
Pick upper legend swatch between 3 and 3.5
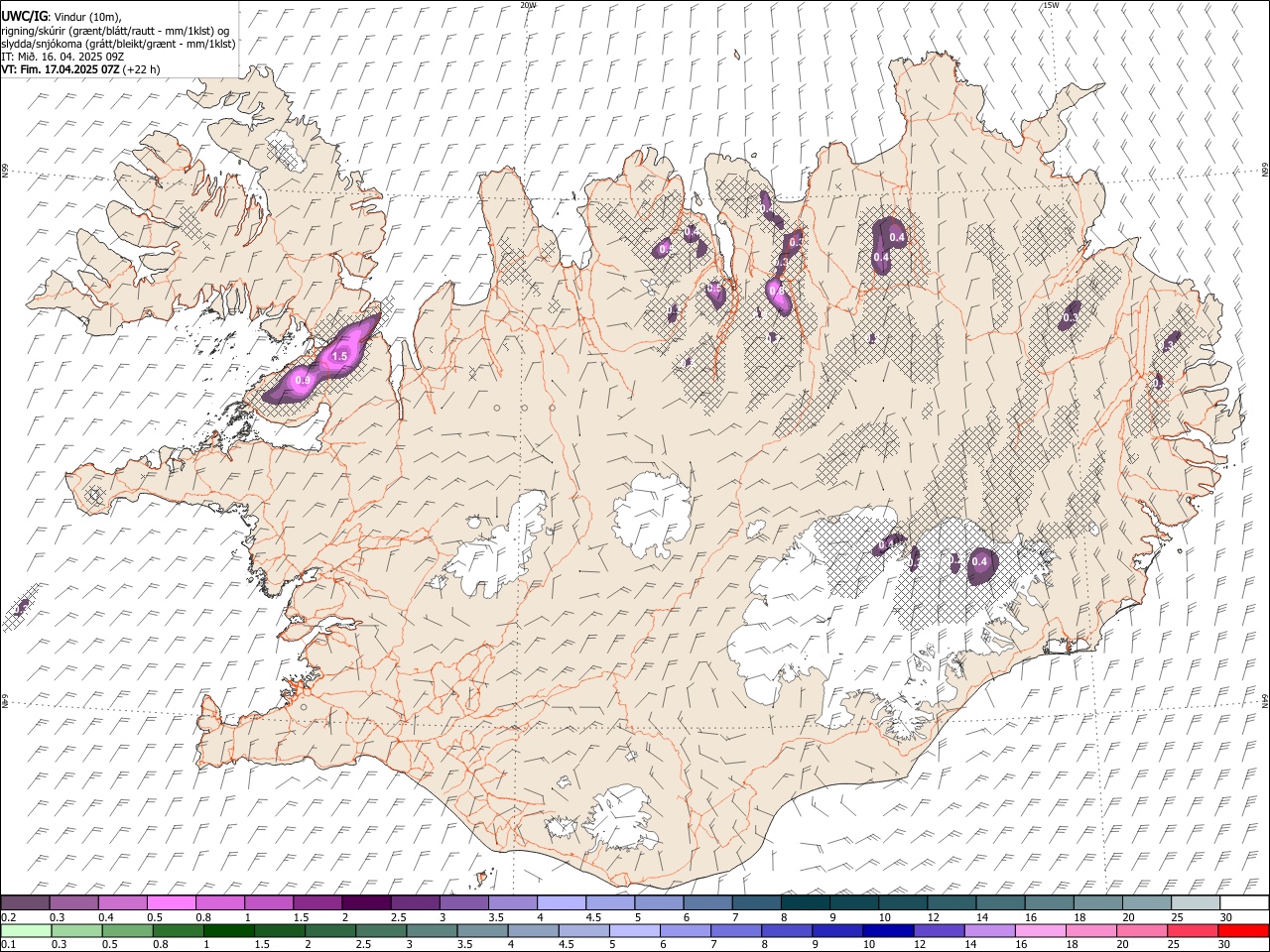pyautogui.click(x=463, y=903)
